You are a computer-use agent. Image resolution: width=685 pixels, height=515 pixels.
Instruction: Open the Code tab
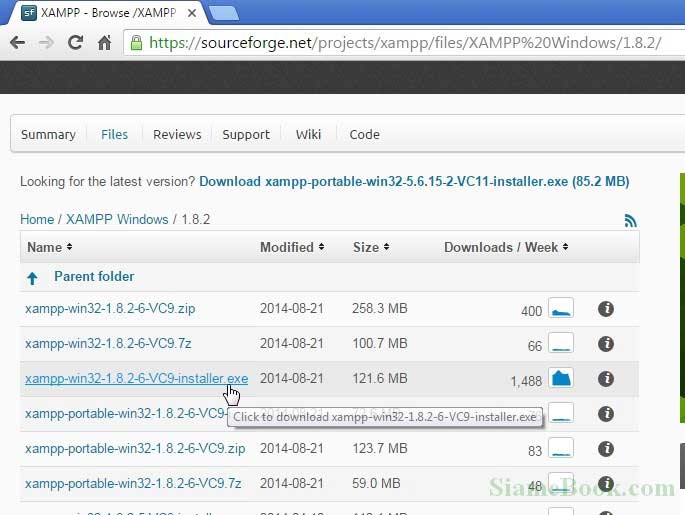coord(364,135)
